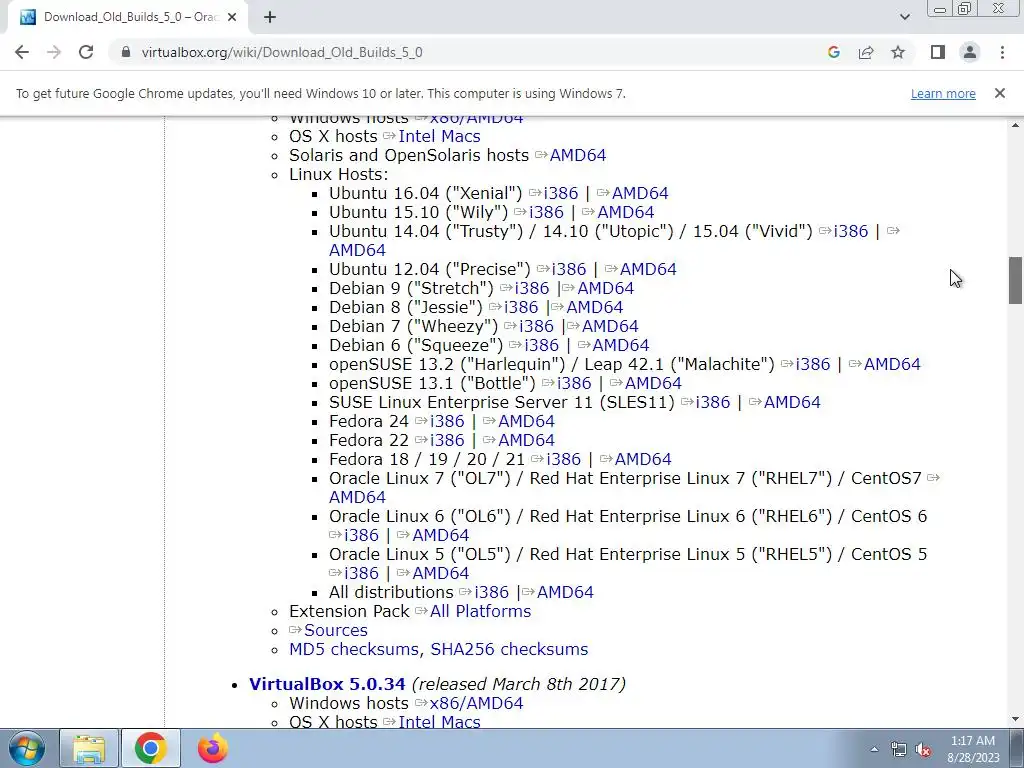
Task: Download Ubuntu 14.04 Trusty i386
Action: pyautogui.click(x=851, y=231)
